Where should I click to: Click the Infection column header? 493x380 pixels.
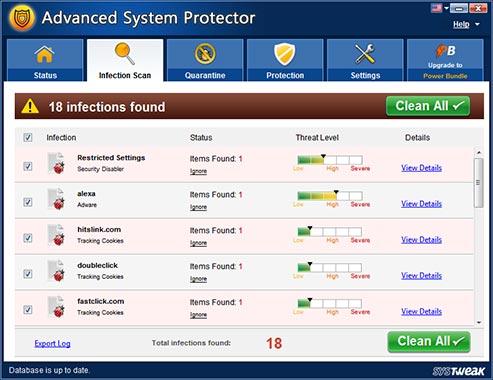click(61, 137)
